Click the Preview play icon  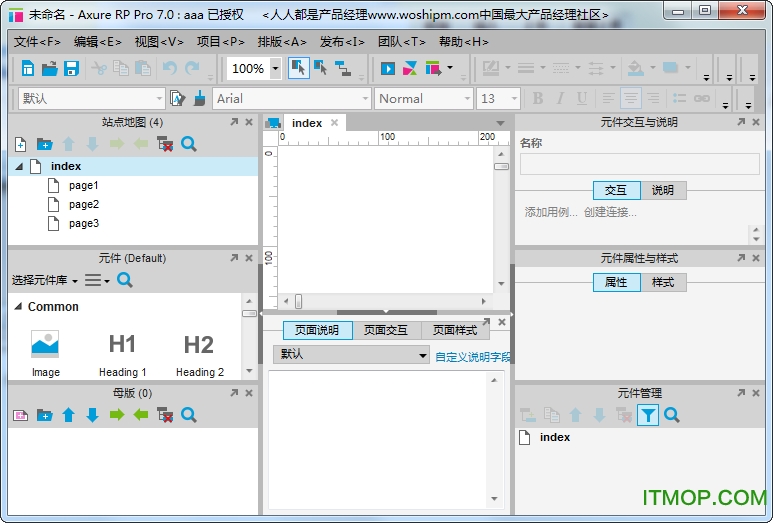(387, 68)
